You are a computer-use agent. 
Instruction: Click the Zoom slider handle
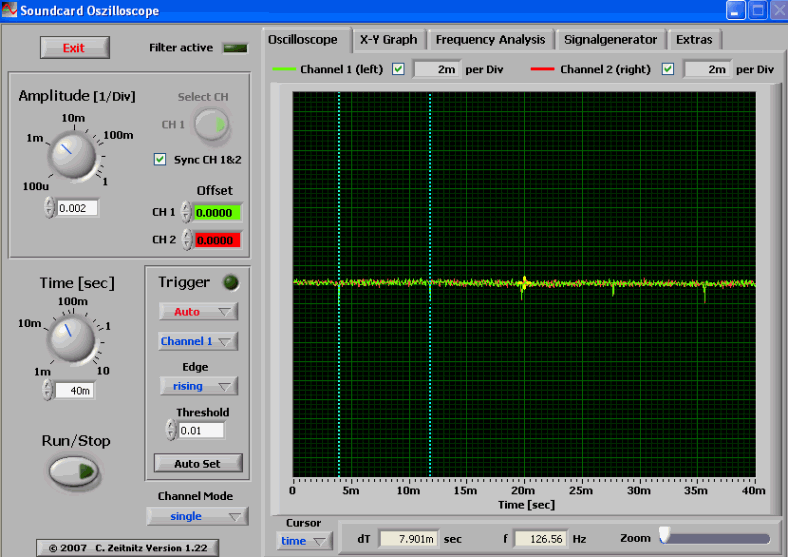(665, 535)
